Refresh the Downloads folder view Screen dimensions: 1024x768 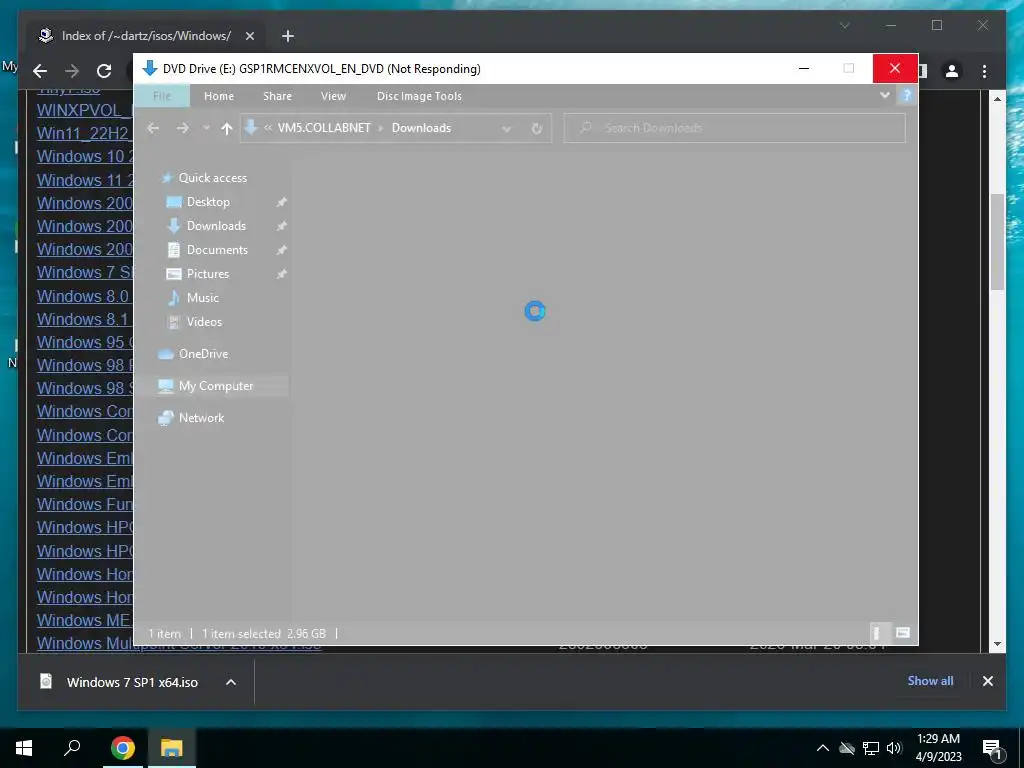click(536, 128)
